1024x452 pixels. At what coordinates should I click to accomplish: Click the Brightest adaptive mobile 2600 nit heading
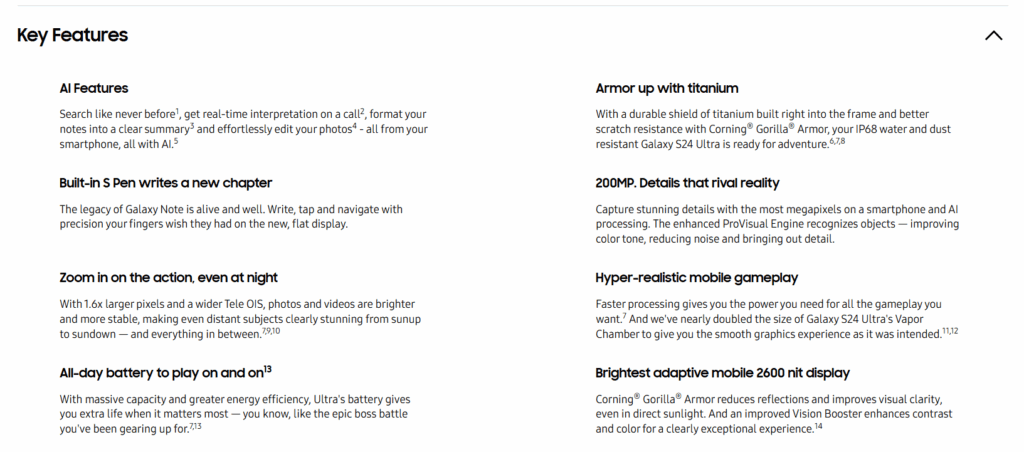click(x=722, y=372)
